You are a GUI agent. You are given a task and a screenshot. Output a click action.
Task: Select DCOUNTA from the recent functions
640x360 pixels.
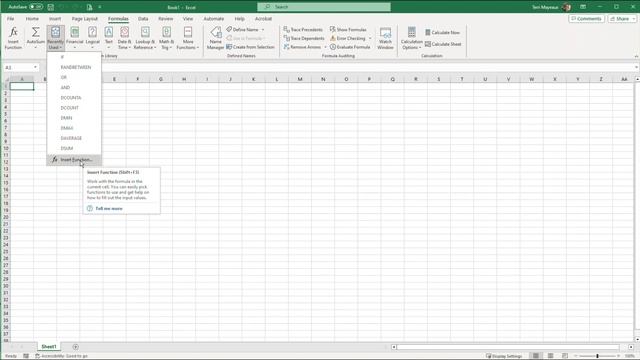(x=74, y=98)
